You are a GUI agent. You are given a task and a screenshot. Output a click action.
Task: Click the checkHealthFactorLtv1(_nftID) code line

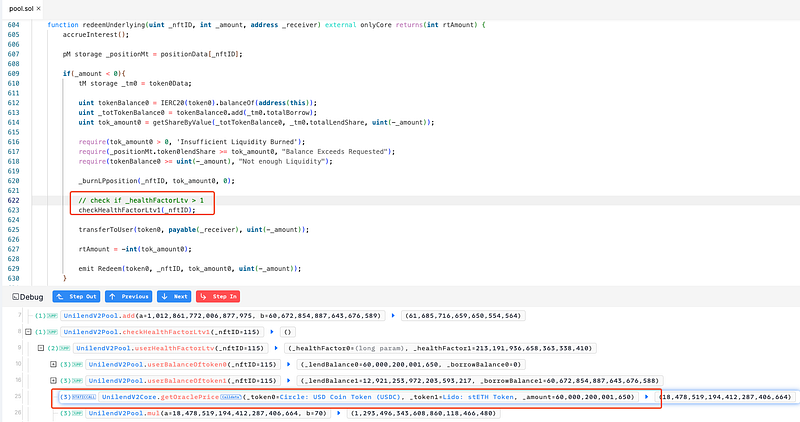click(144, 210)
